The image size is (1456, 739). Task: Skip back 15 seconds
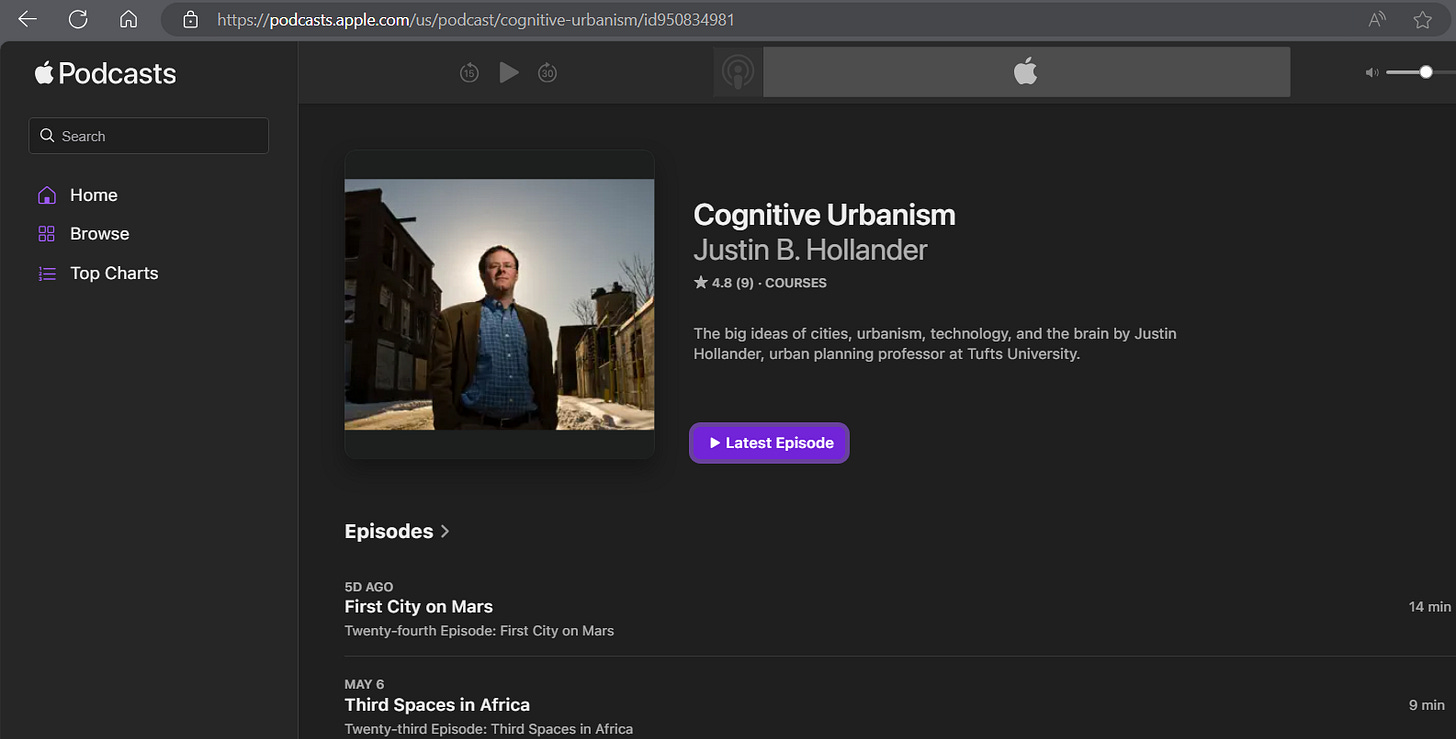469,72
